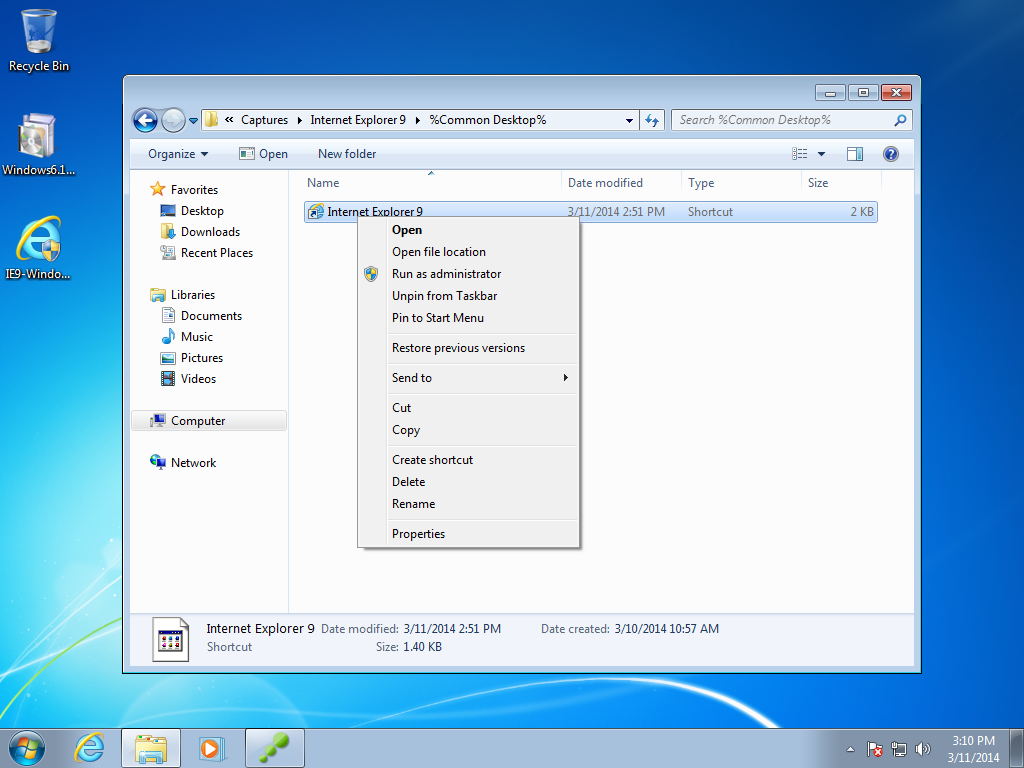Click Open in the Explorer toolbar
The height and width of the screenshot is (768, 1024).
(264, 154)
